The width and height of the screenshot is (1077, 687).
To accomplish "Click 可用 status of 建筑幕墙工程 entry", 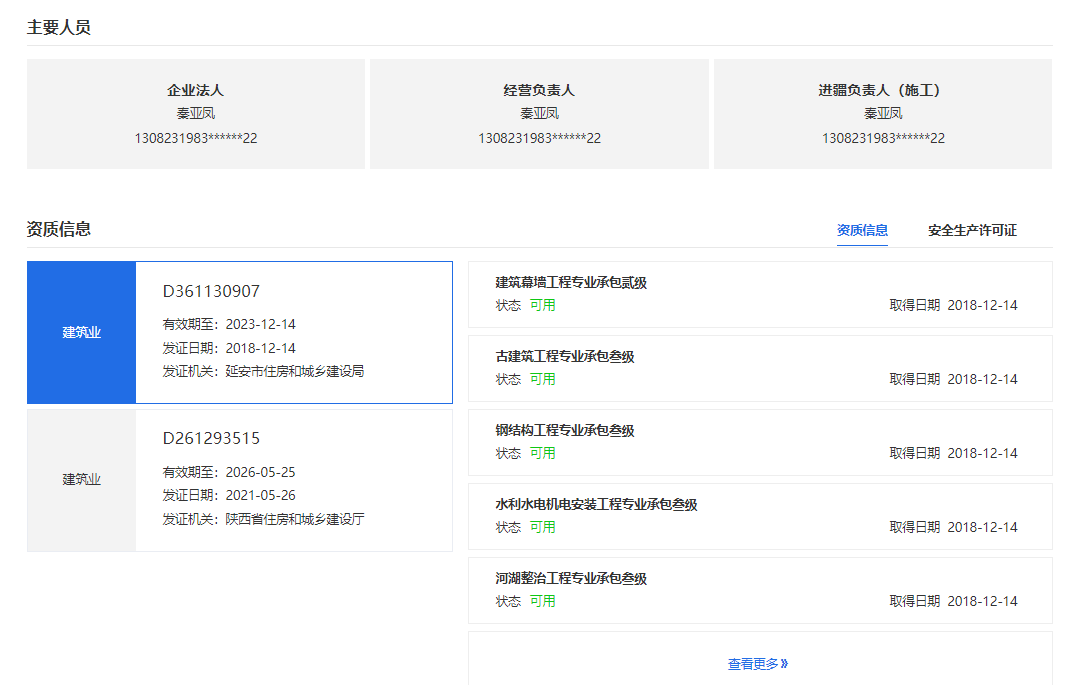I will pyautogui.click(x=542, y=305).
